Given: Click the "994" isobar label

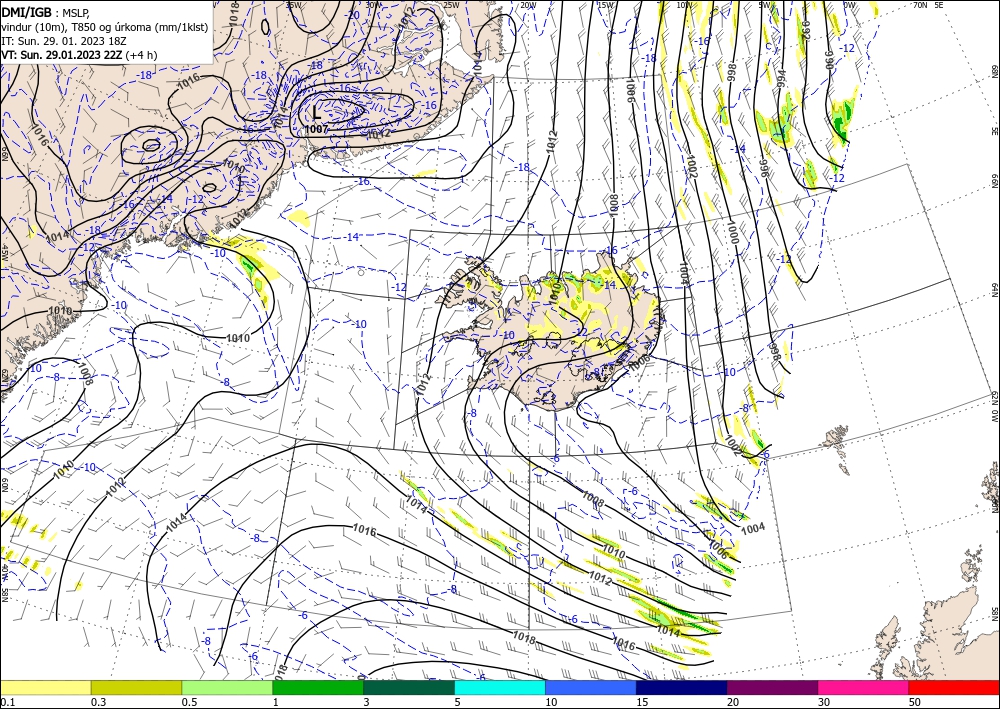Looking at the screenshot, I should 781,80.
